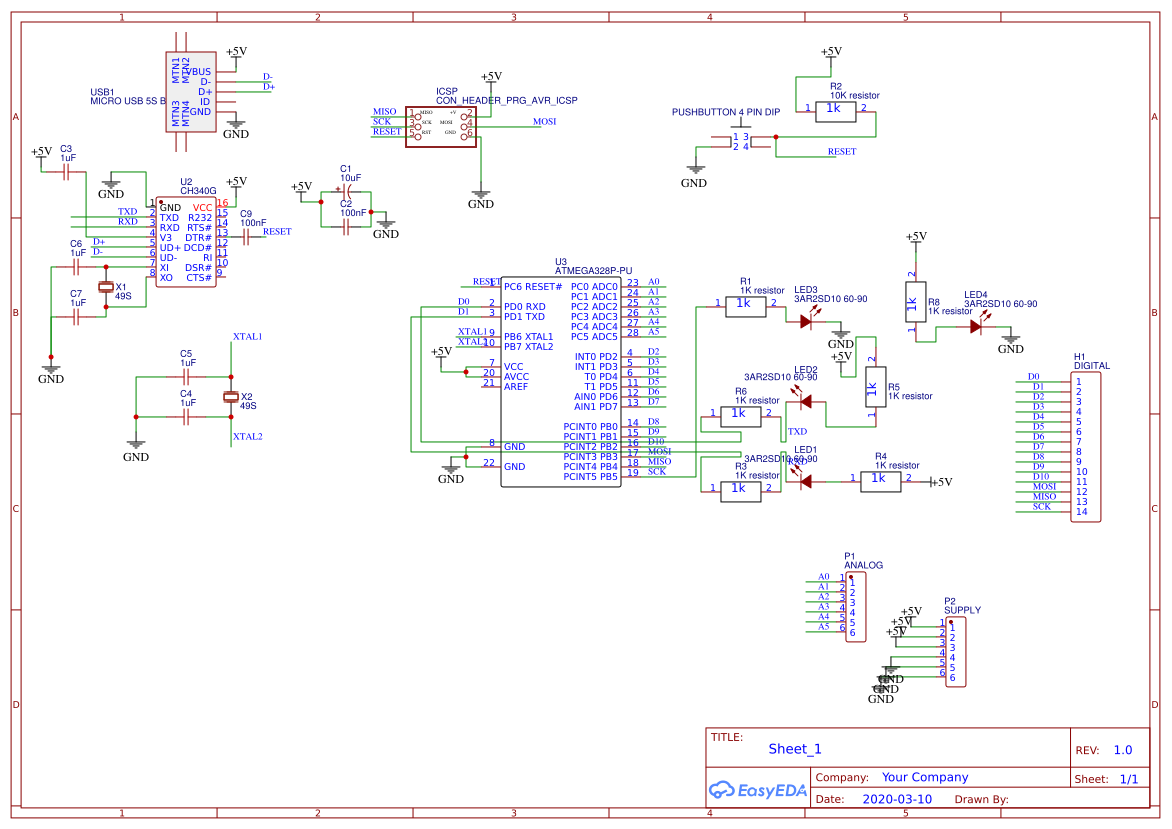
Task: Click the RESET net label near C9
Action: pyautogui.click(x=278, y=231)
